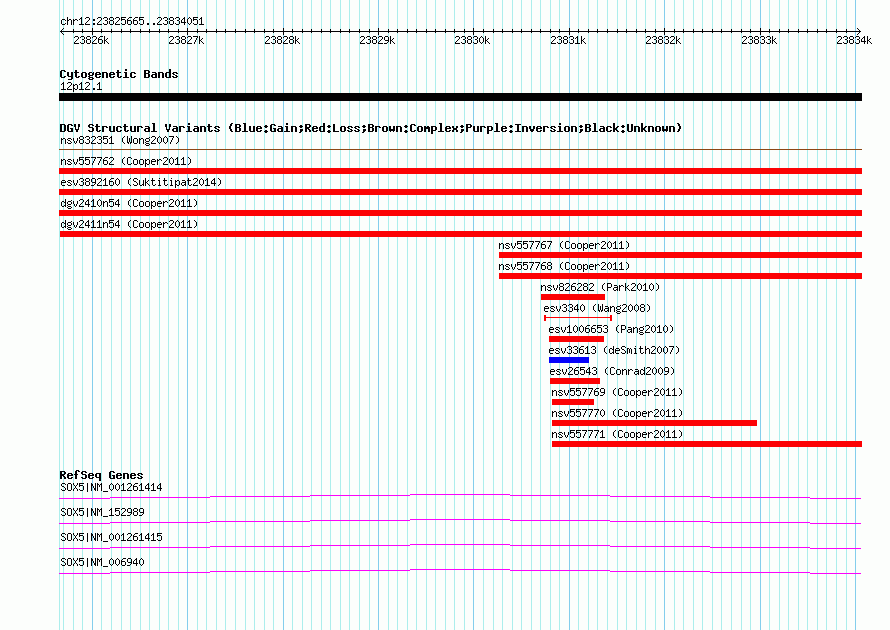
Task: Open the esv26543 (Conrad2009) variant label
Action: pos(612,371)
